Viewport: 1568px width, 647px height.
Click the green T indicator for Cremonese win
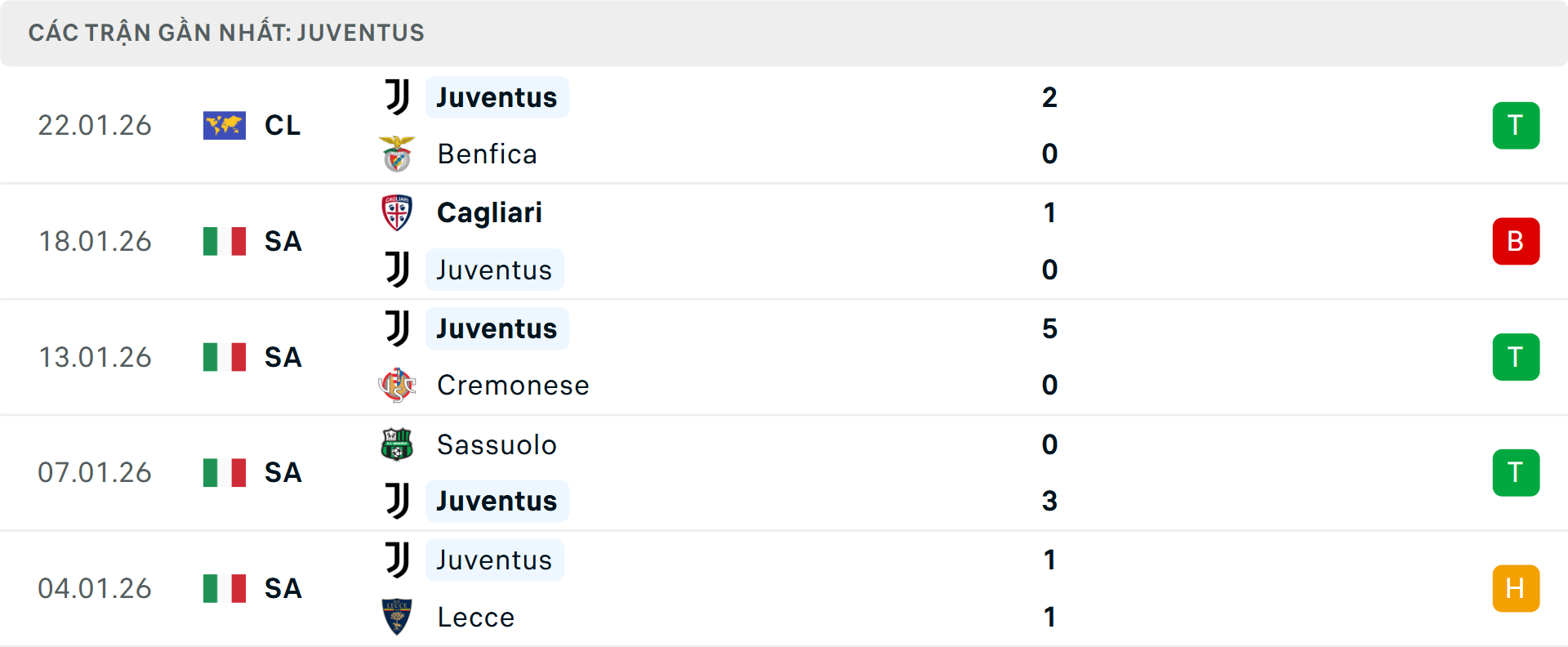(1516, 357)
